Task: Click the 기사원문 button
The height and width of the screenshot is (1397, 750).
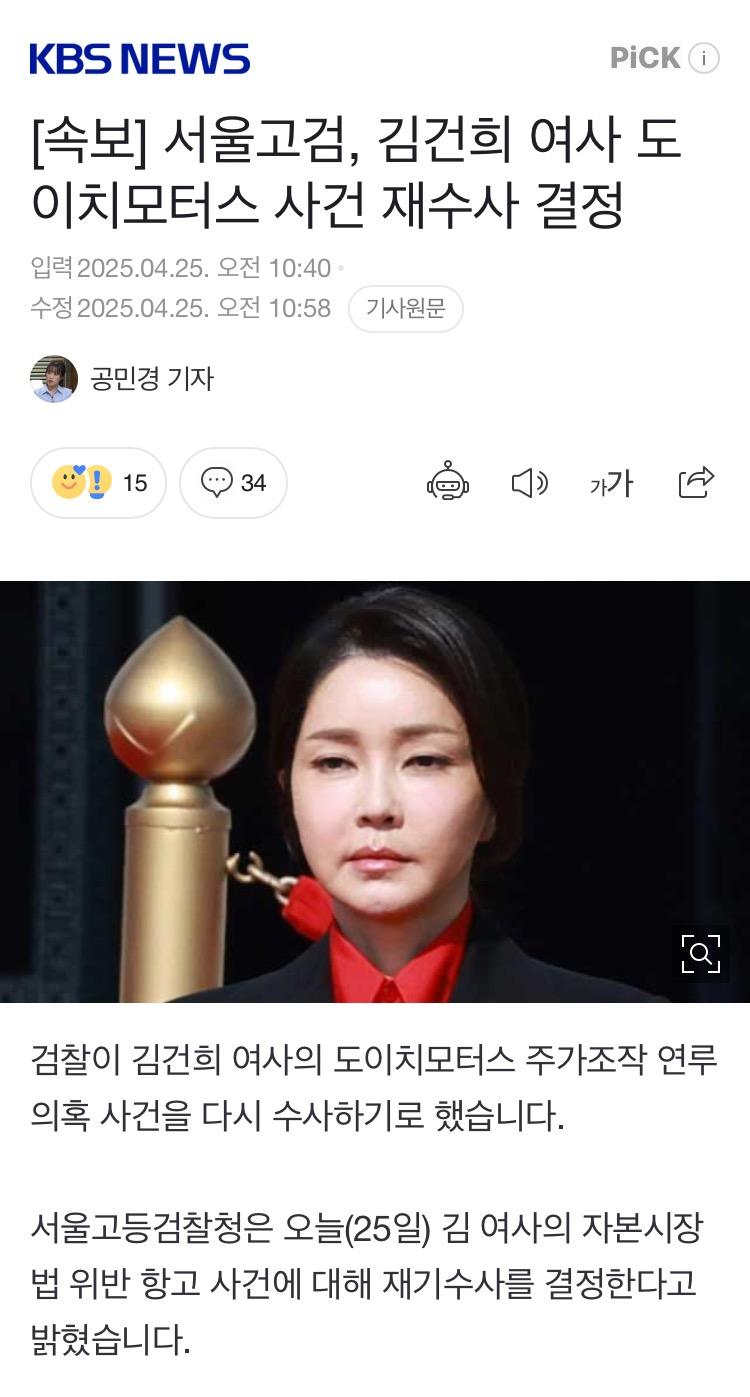Action: pyautogui.click(x=406, y=308)
